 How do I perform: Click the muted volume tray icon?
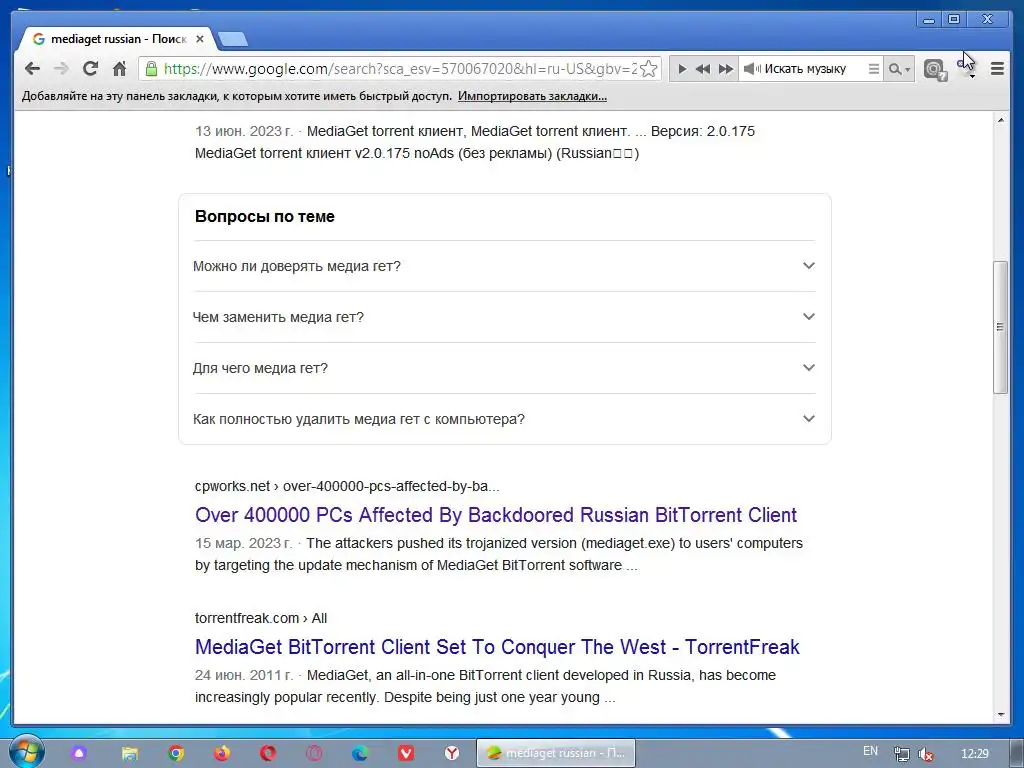tap(925, 754)
